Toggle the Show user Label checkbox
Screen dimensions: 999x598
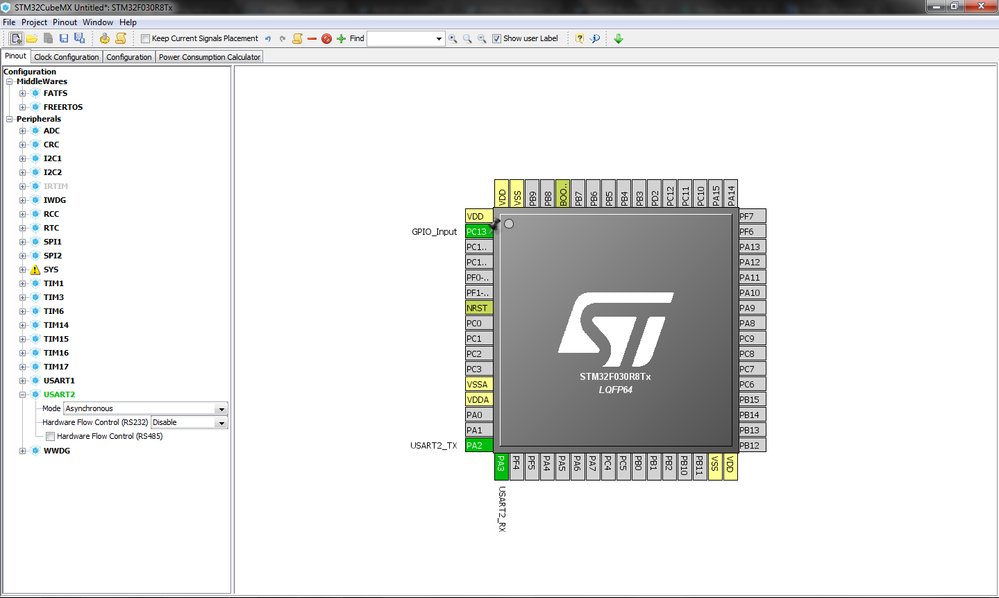point(496,39)
